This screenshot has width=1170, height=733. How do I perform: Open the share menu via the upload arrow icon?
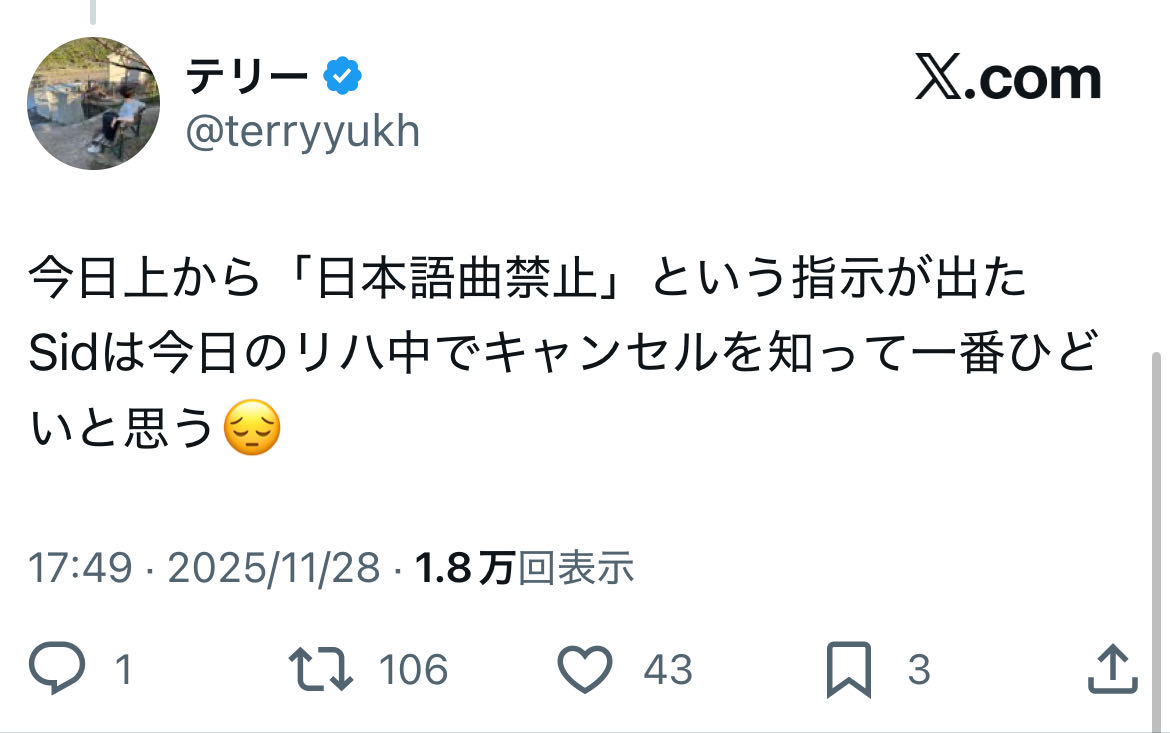1113,669
